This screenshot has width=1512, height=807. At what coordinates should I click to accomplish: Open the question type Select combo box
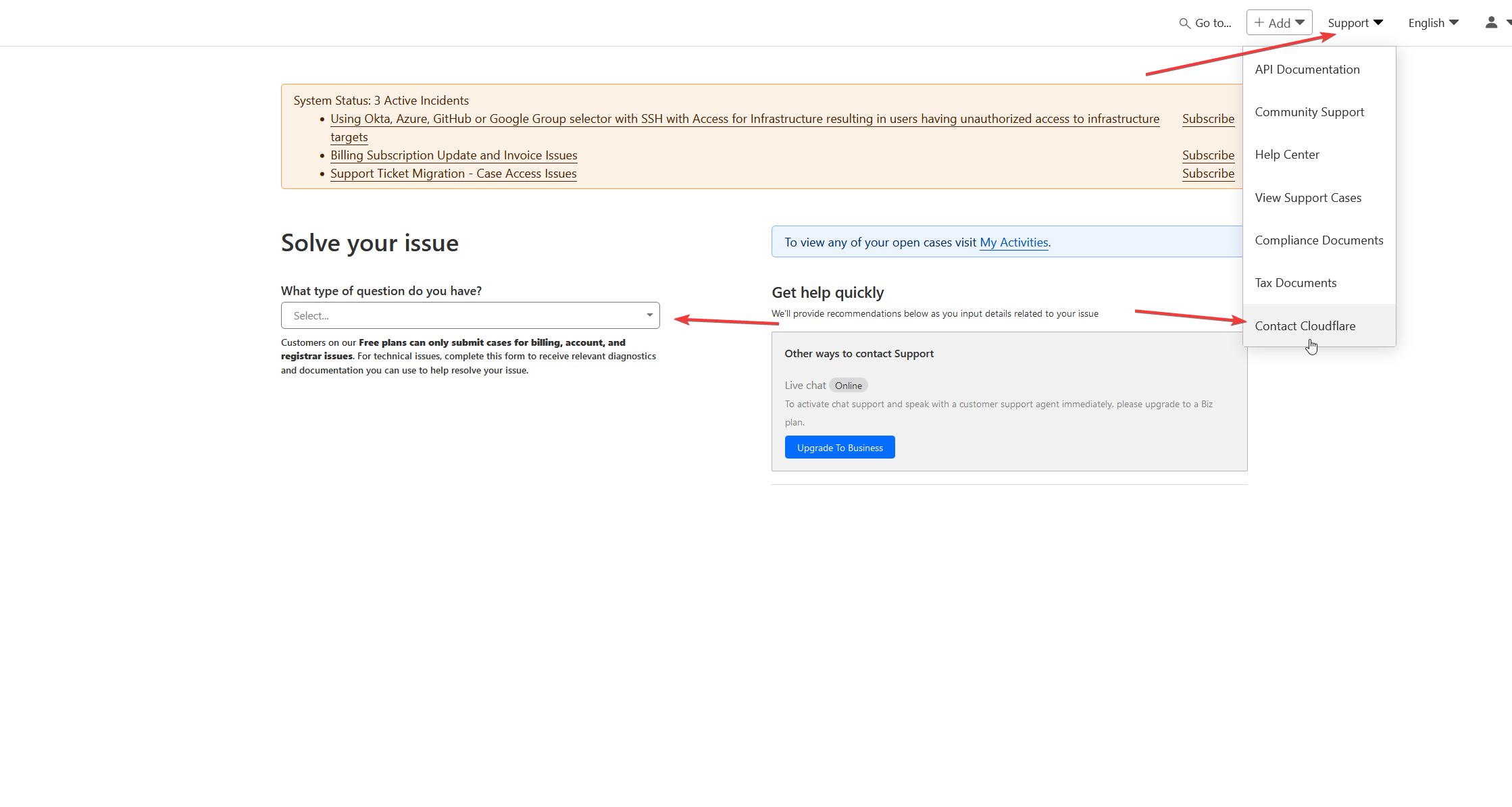[x=470, y=315]
